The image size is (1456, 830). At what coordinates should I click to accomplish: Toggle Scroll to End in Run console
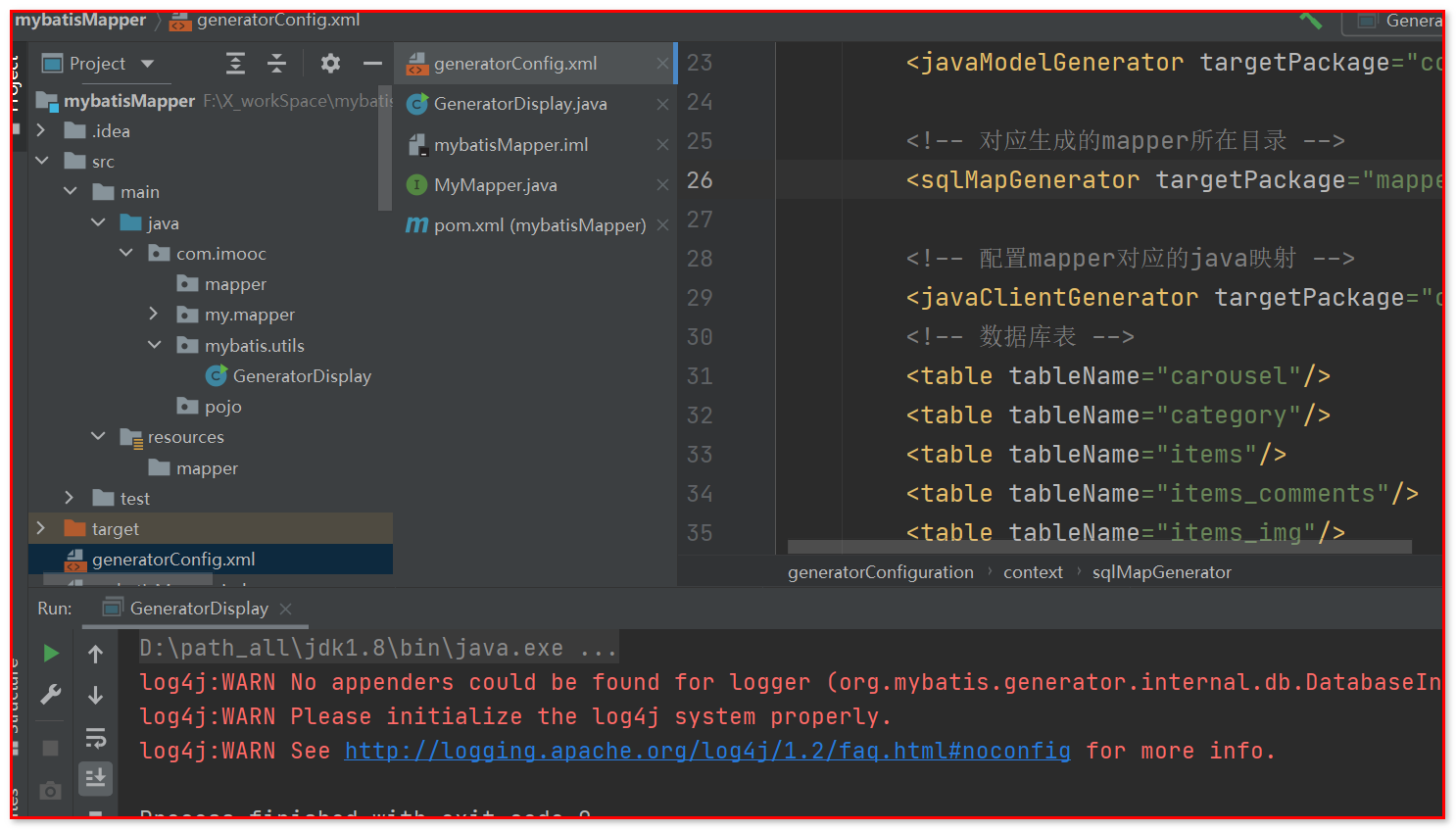pos(95,779)
